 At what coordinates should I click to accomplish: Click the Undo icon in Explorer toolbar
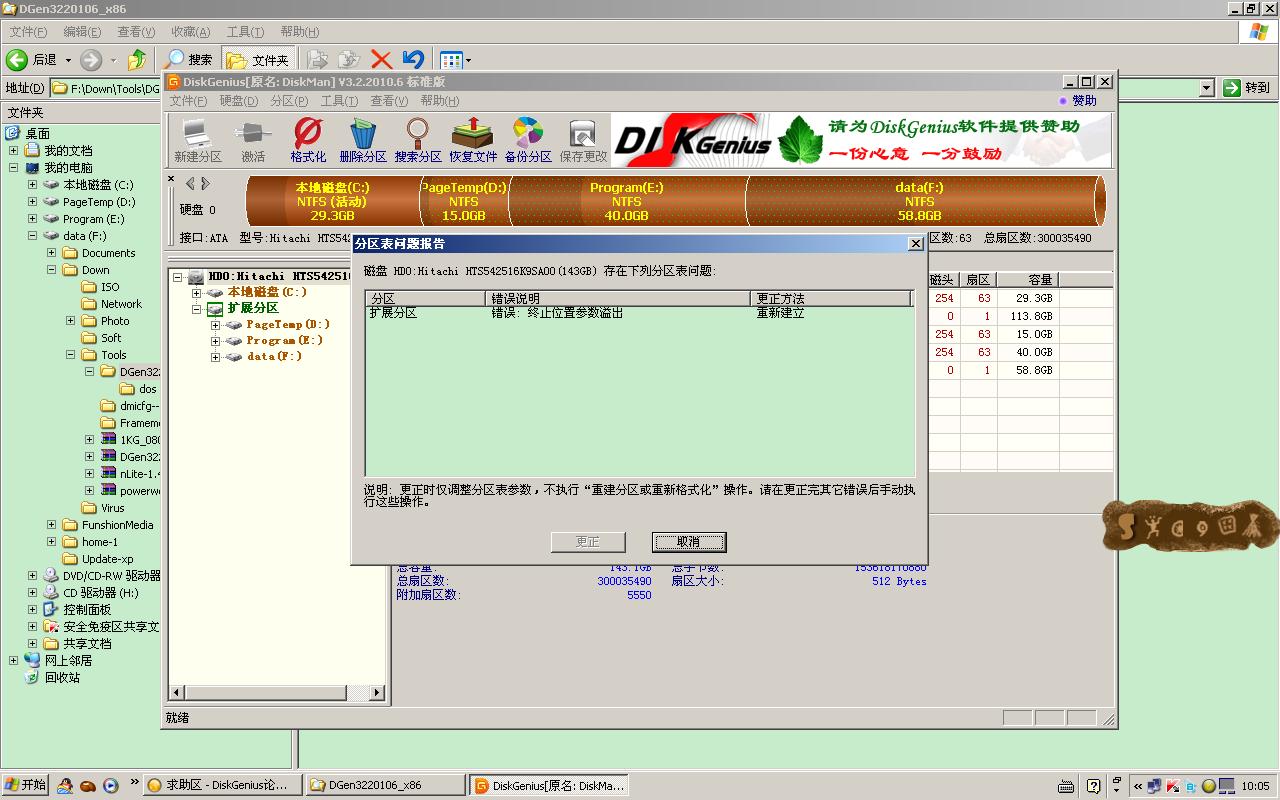click(x=413, y=60)
